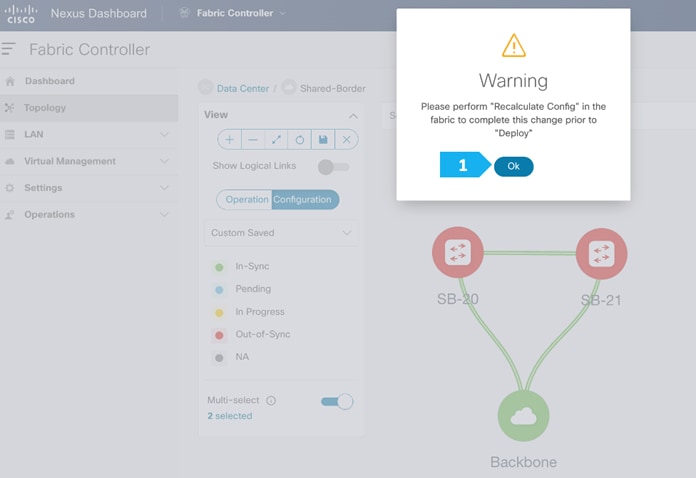Click the Shared-Border fabric cloud icon

pyautogui.click(x=289, y=87)
